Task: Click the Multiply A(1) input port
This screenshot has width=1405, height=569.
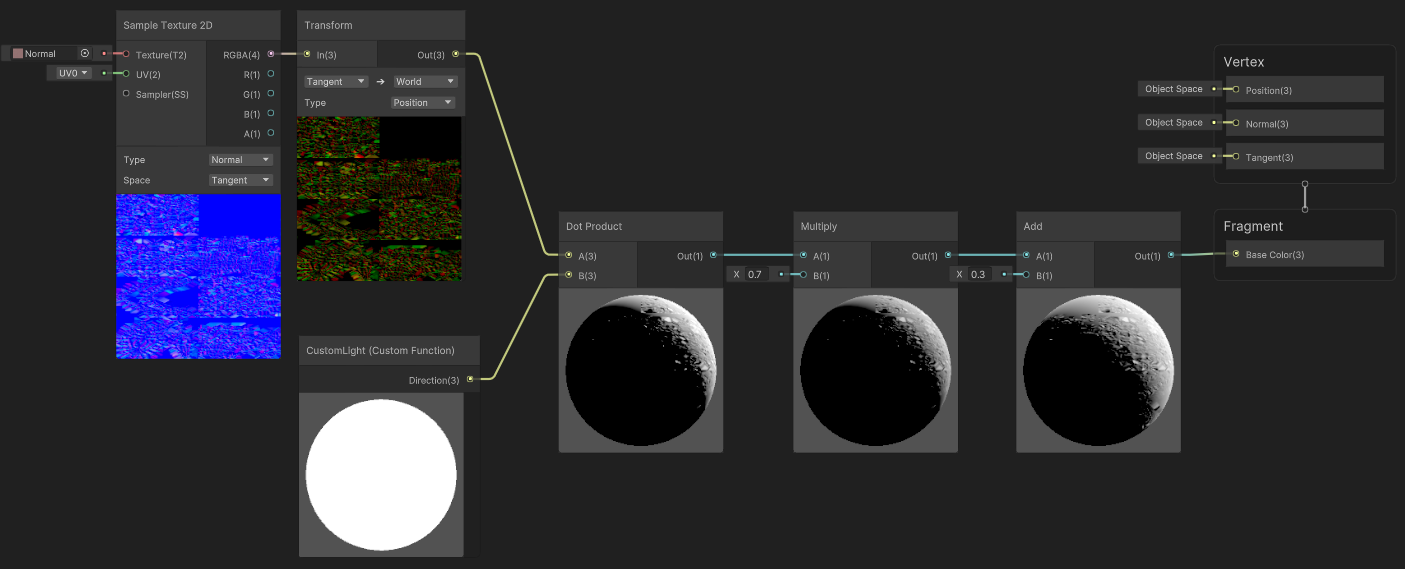Action: tap(804, 255)
